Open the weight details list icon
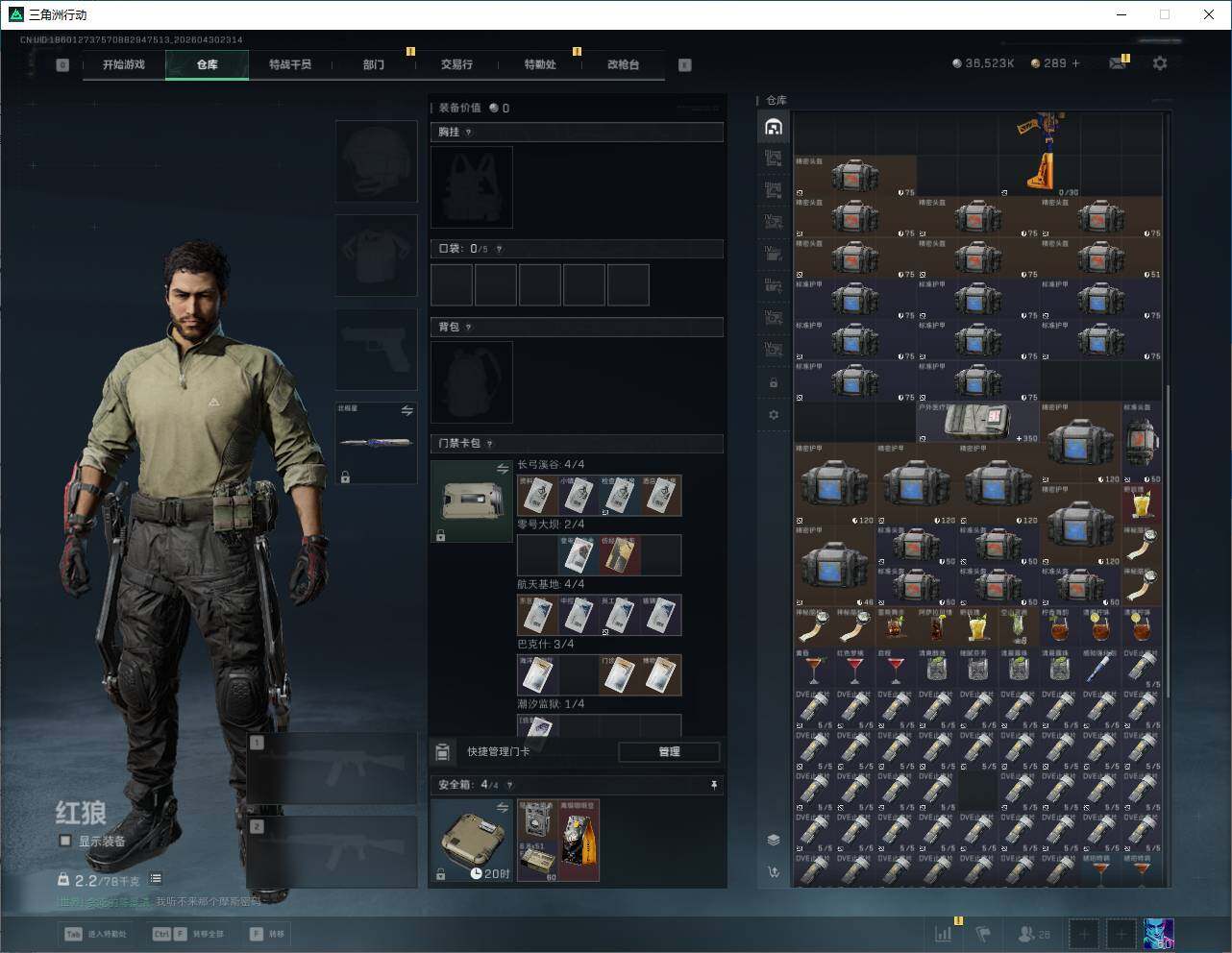Screen dimensions: 1232x953 coord(156,879)
